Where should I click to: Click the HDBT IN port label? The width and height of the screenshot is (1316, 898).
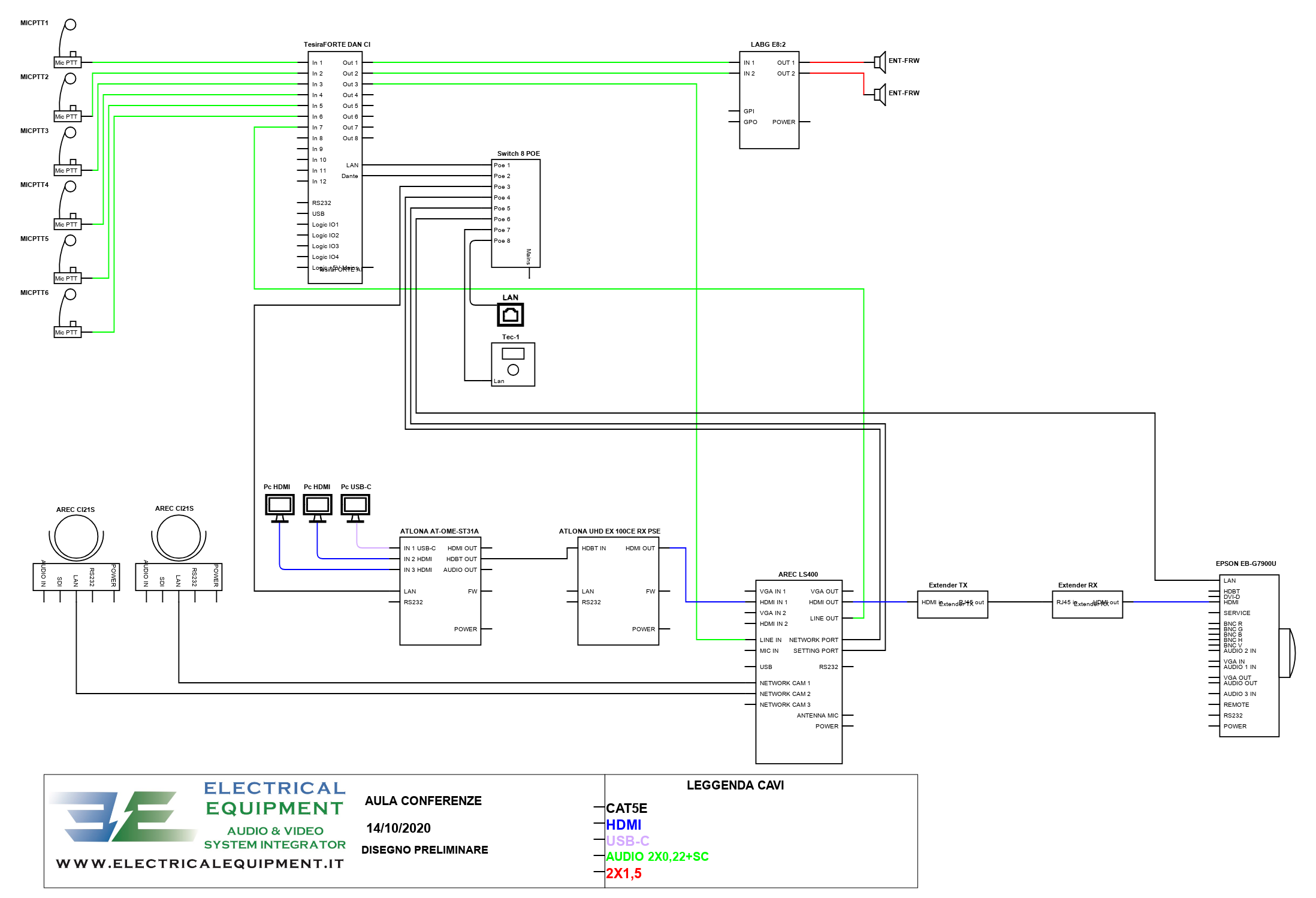pyautogui.click(x=594, y=549)
